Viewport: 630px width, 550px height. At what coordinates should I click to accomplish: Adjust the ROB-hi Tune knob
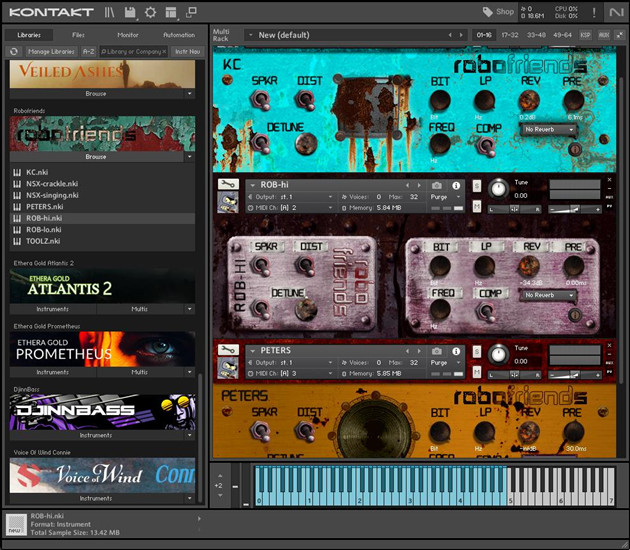tap(497, 188)
